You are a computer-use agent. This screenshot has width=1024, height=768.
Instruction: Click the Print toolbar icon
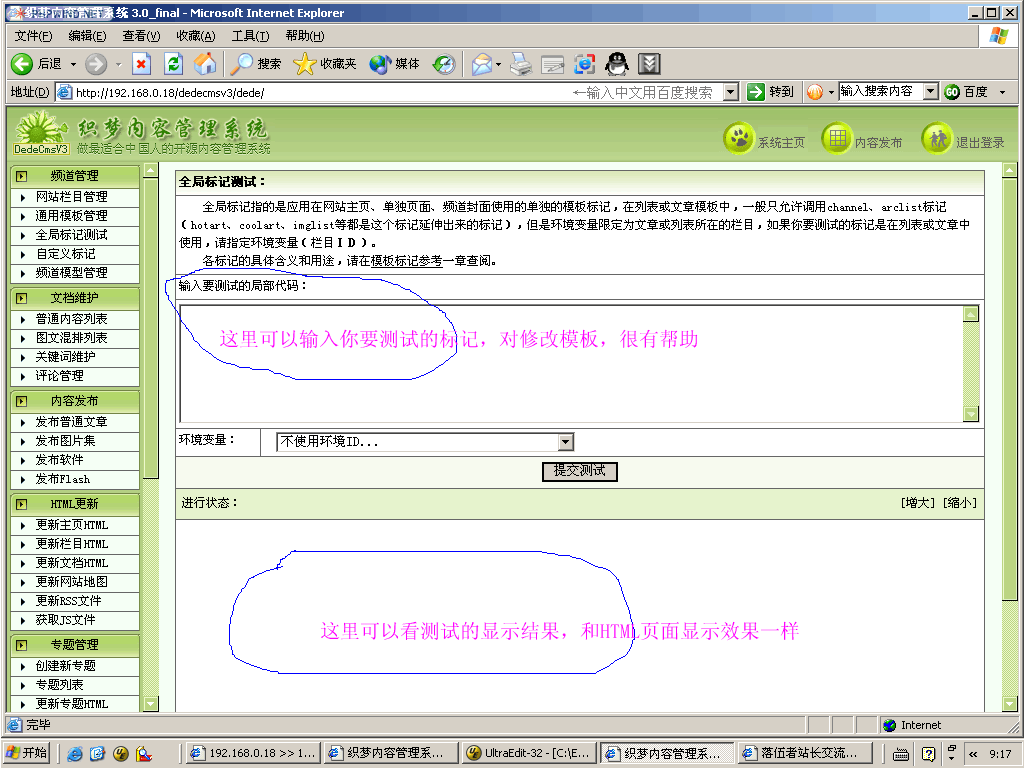point(520,64)
